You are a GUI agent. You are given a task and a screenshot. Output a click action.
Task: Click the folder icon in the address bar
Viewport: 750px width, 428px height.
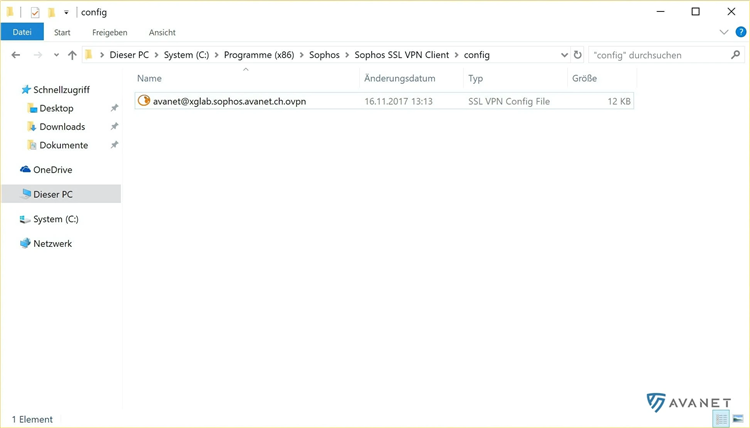(88, 55)
